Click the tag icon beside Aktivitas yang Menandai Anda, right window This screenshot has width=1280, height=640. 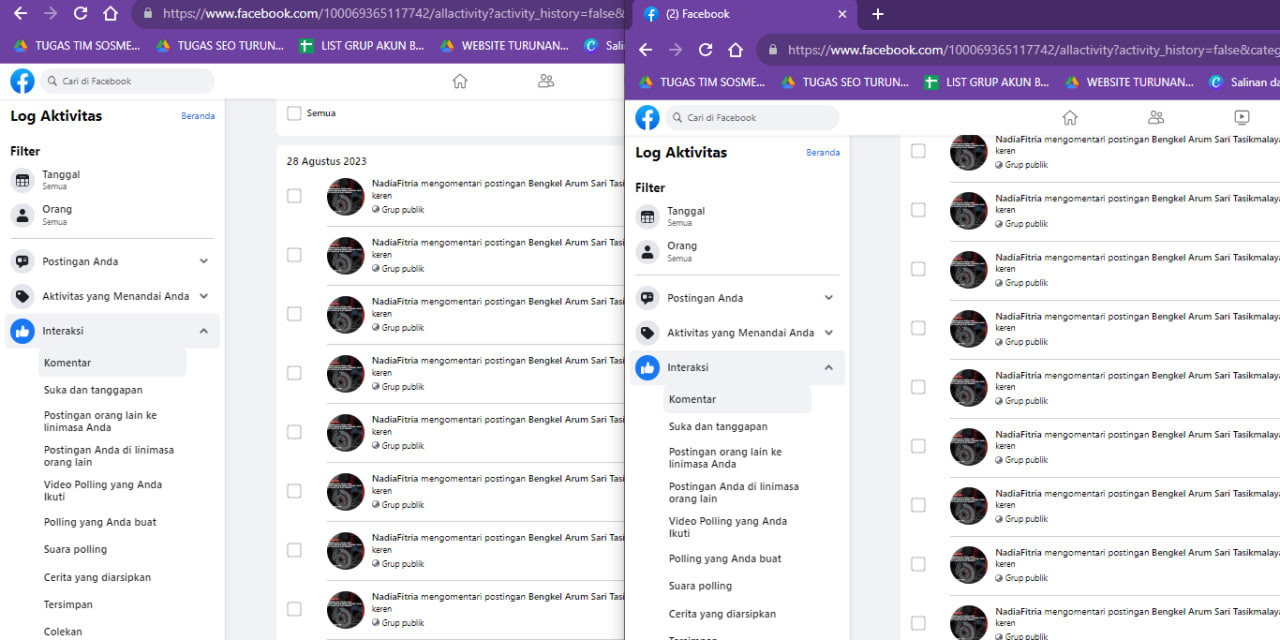point(647,333)
